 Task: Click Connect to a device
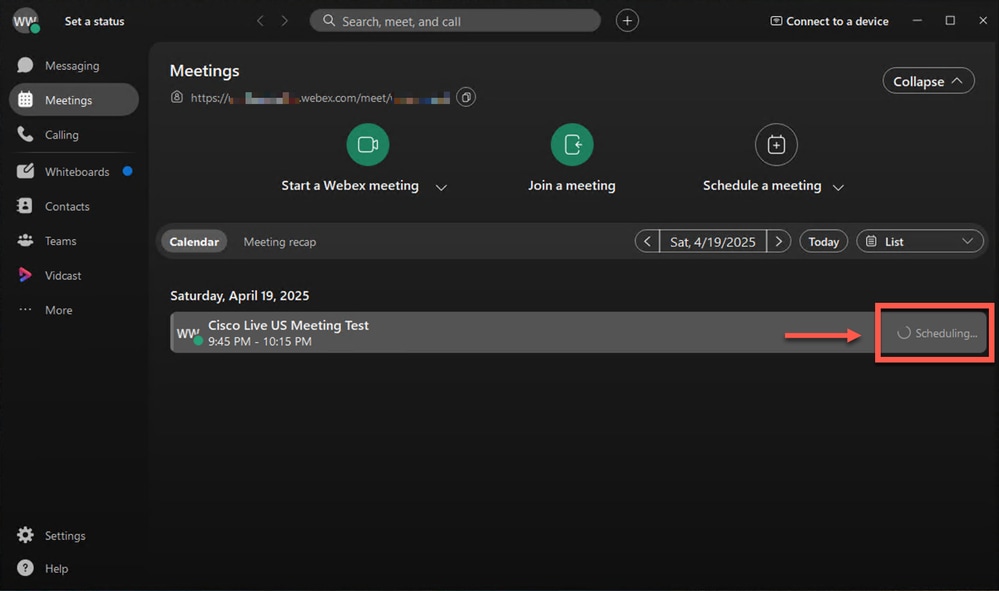tap(829, 21)
